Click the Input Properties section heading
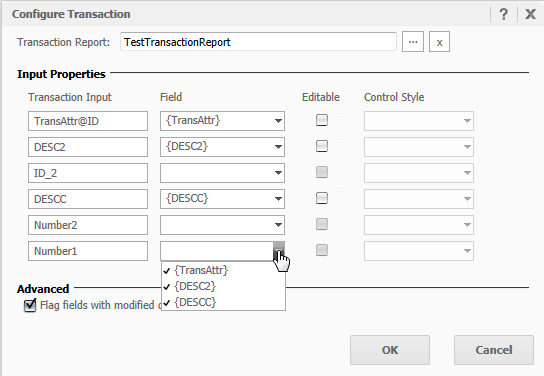This screenshot has width=544, height=376. tap(61, 74)
